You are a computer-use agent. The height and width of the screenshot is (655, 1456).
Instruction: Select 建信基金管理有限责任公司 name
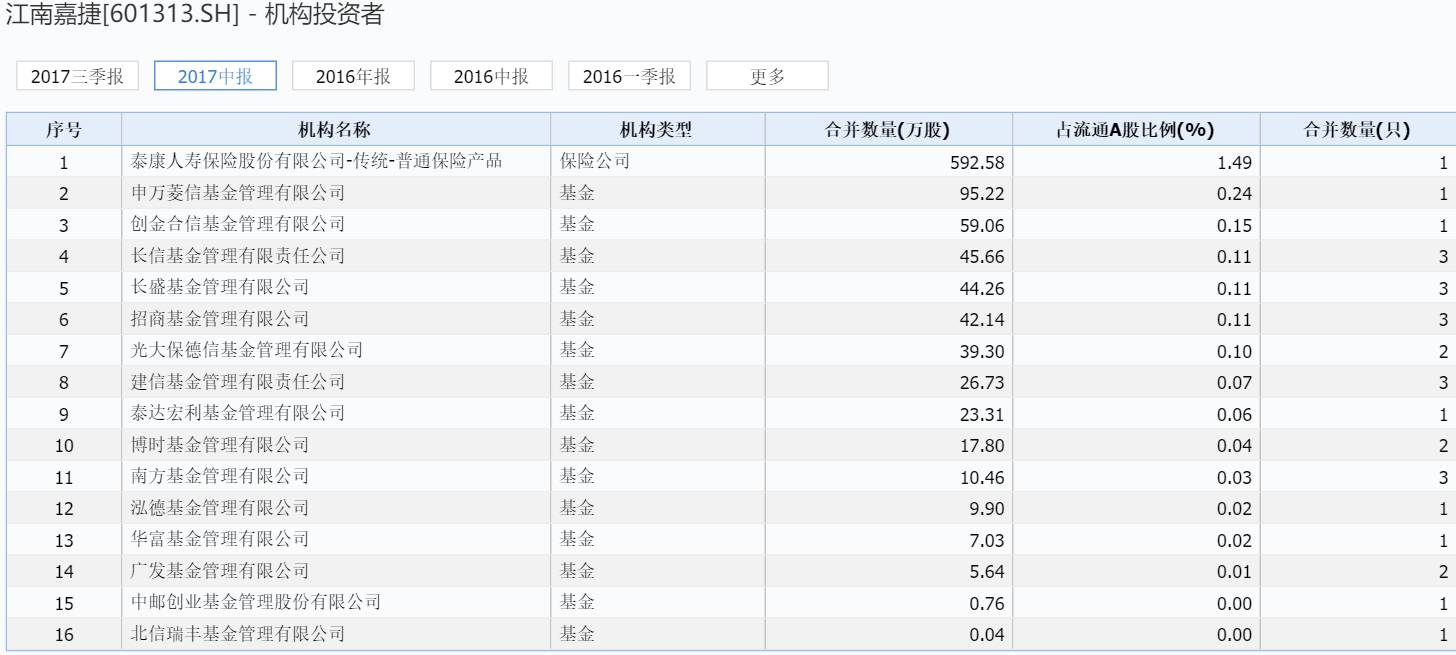tap(238, 382)
